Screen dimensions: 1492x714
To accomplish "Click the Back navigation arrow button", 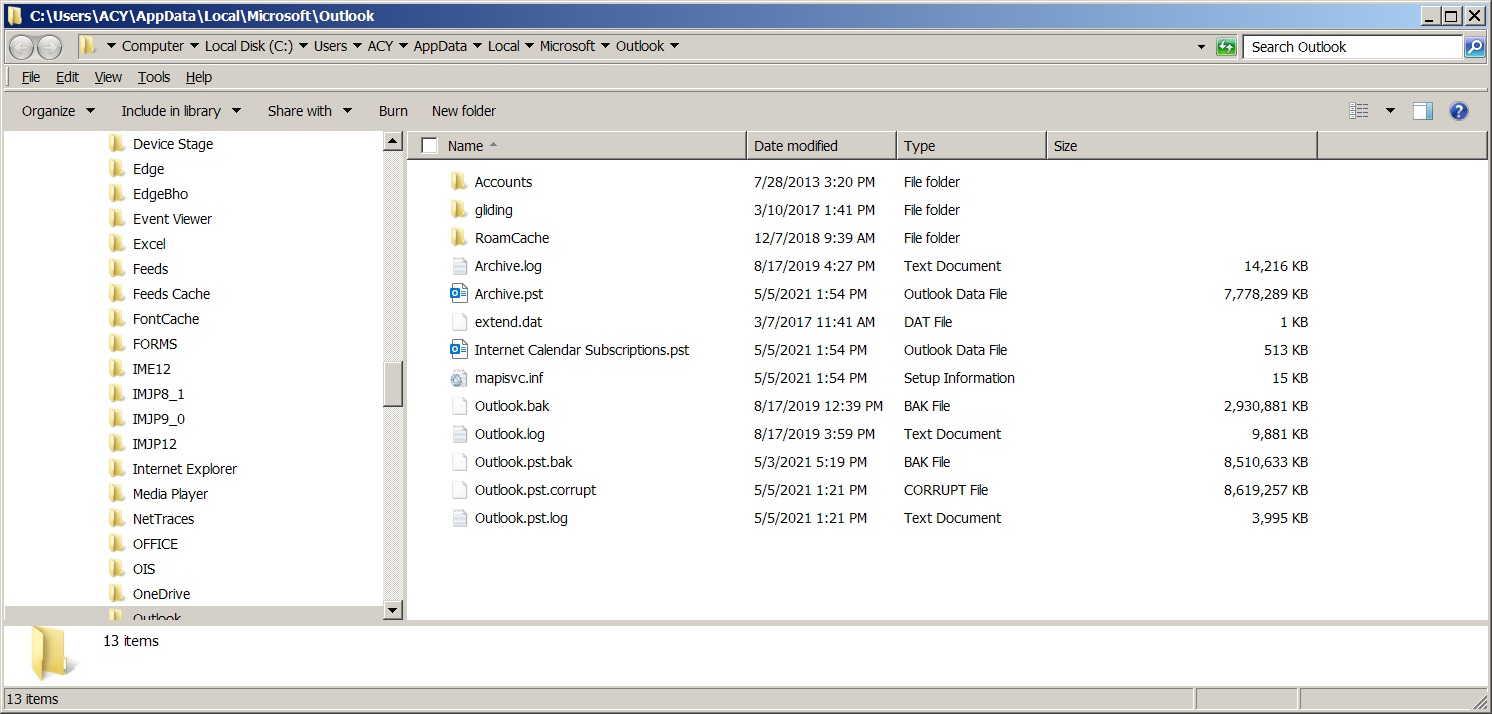I will point(21,47).
